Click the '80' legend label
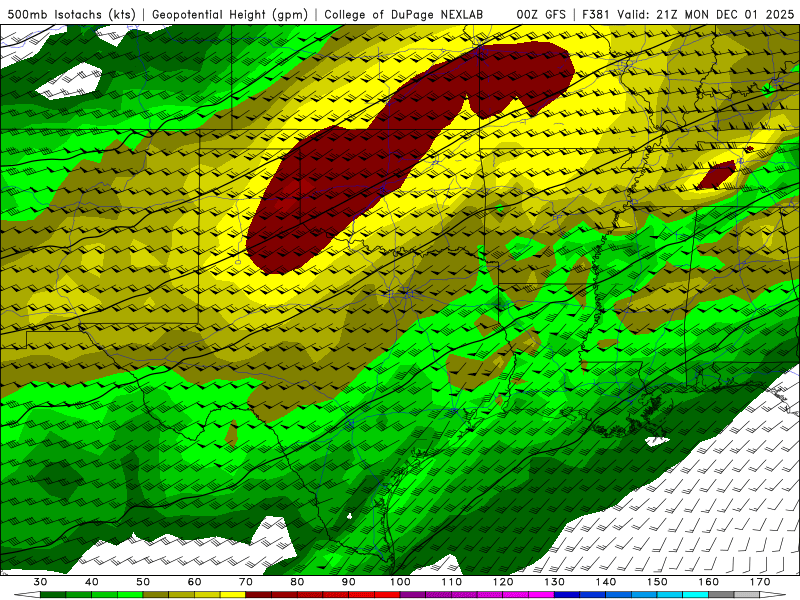This screenshot has height=600, width=800. (297, 582)
